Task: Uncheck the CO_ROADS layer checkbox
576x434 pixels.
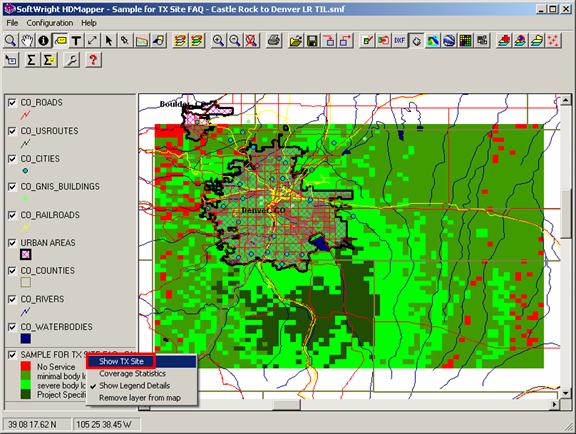Action: click(x=12, y=103)
